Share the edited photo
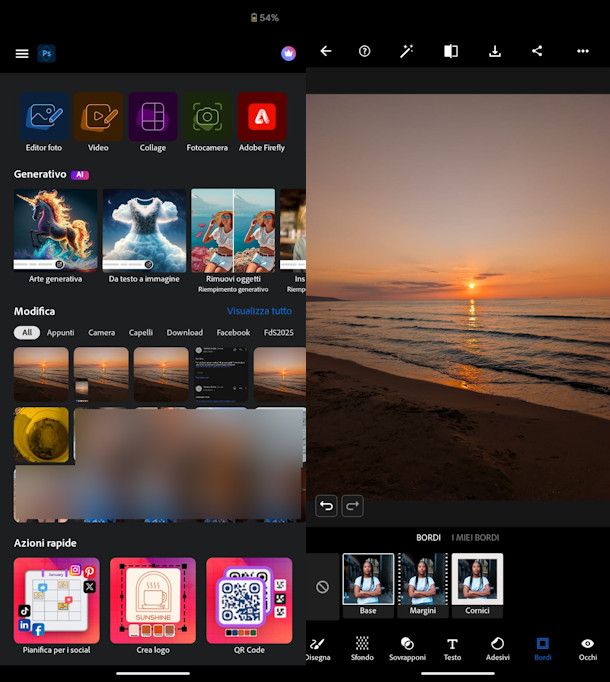 [537, 51]
